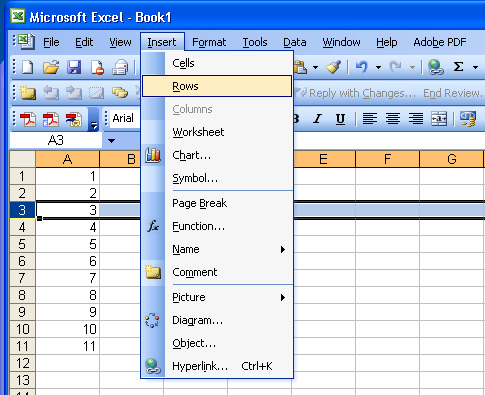Click the A3 Name Box field
Image resolution: width=485 pixels, height=395 pixels.
tap(56, 141)
